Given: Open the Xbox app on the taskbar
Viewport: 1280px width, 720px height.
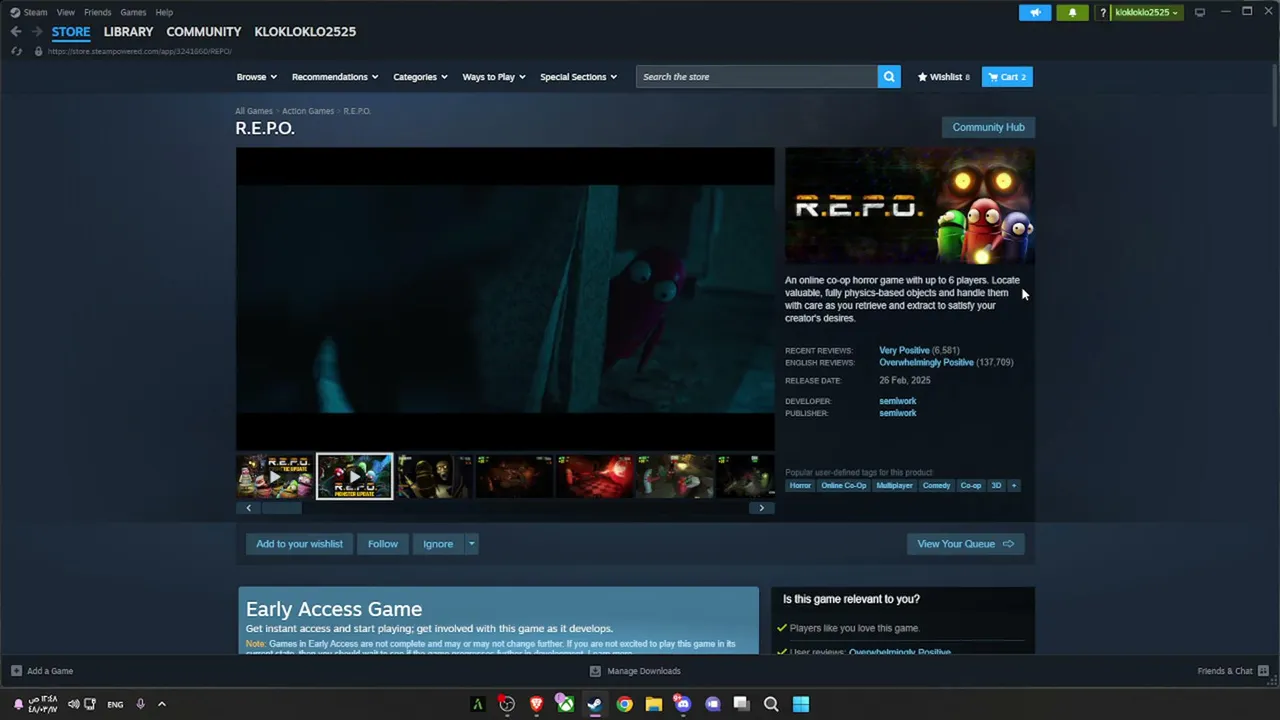Looking at the screenshot, I should point(565,704).
